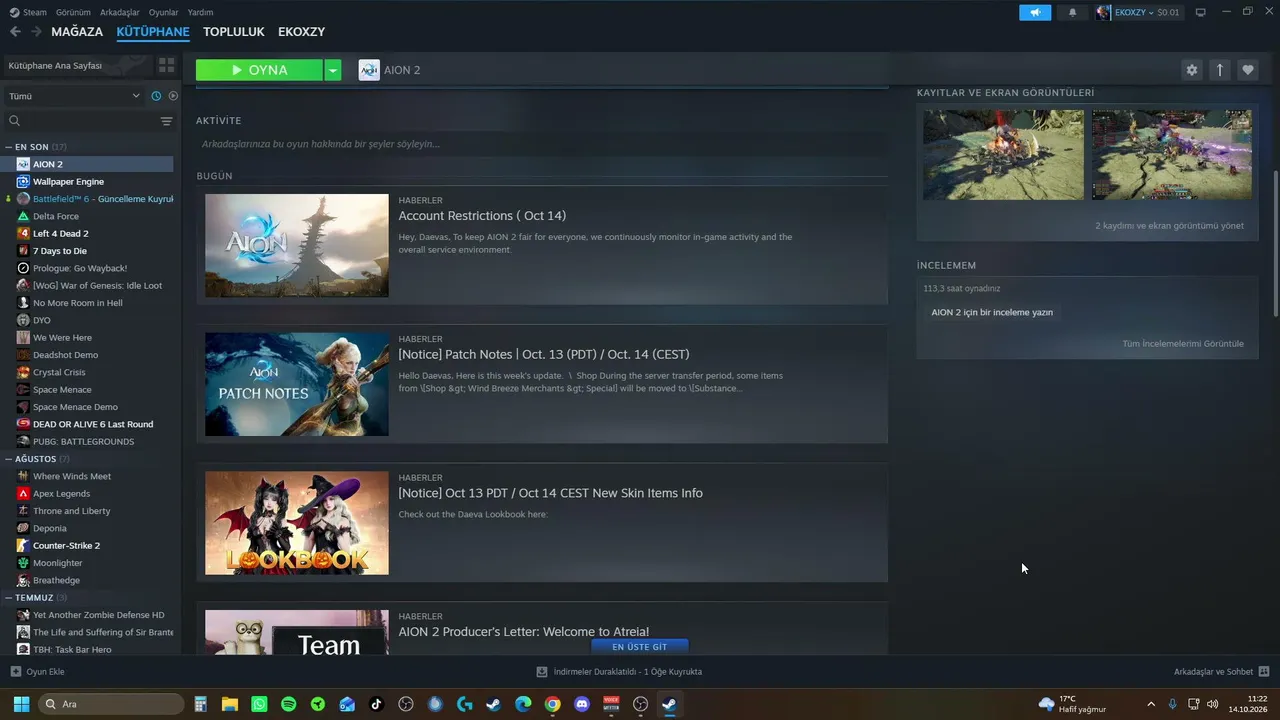1280x720 pixels.
Task: Collapse the AĞUSTOS category
Action: pos(9,459)
